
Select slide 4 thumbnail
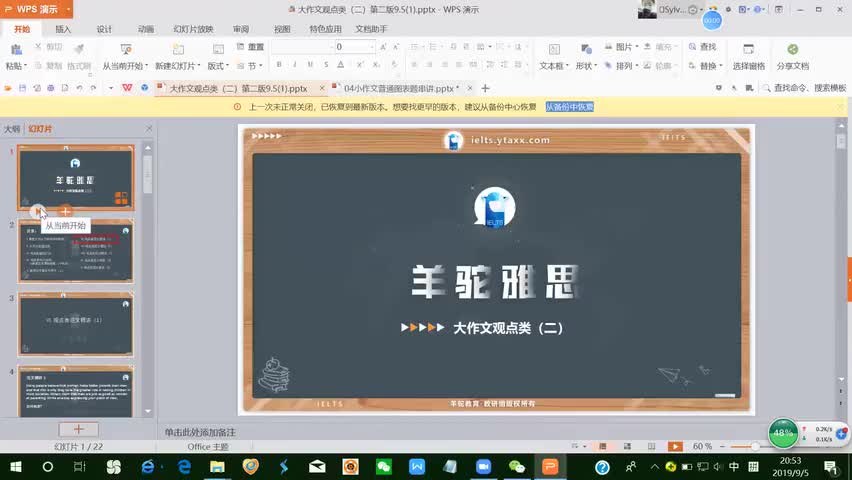point(76,391)
